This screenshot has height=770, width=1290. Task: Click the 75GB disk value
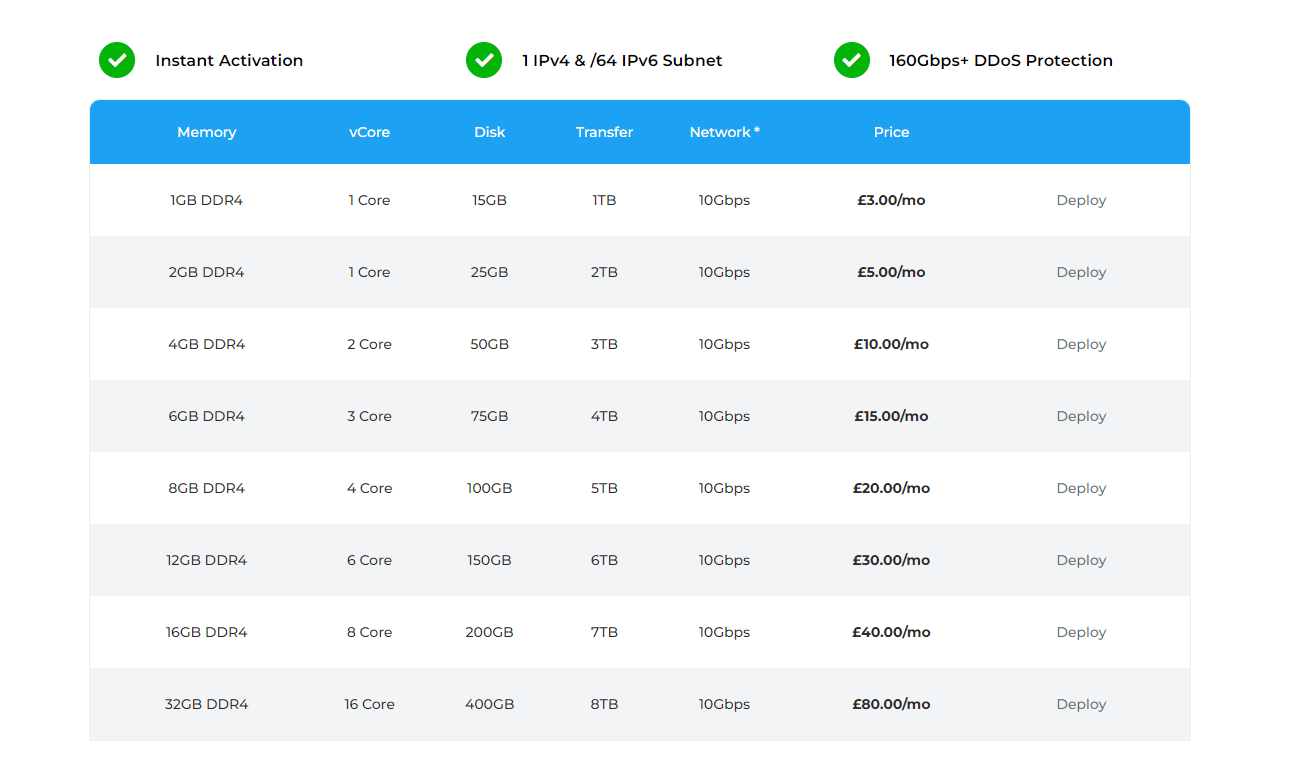[490, 416]
